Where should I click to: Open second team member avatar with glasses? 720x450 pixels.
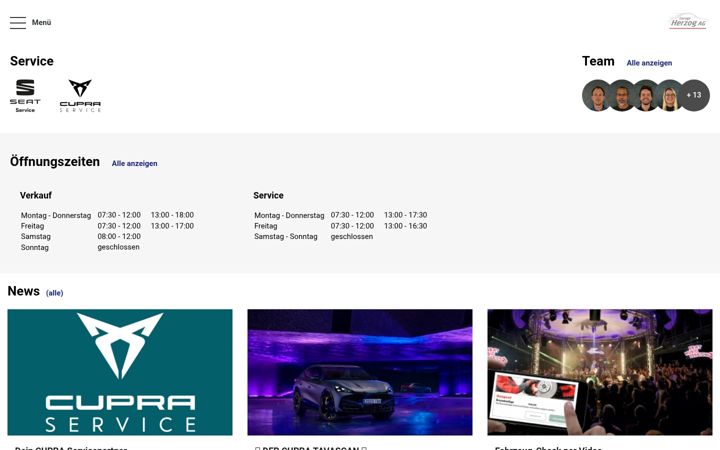click(x=622, y=96)
